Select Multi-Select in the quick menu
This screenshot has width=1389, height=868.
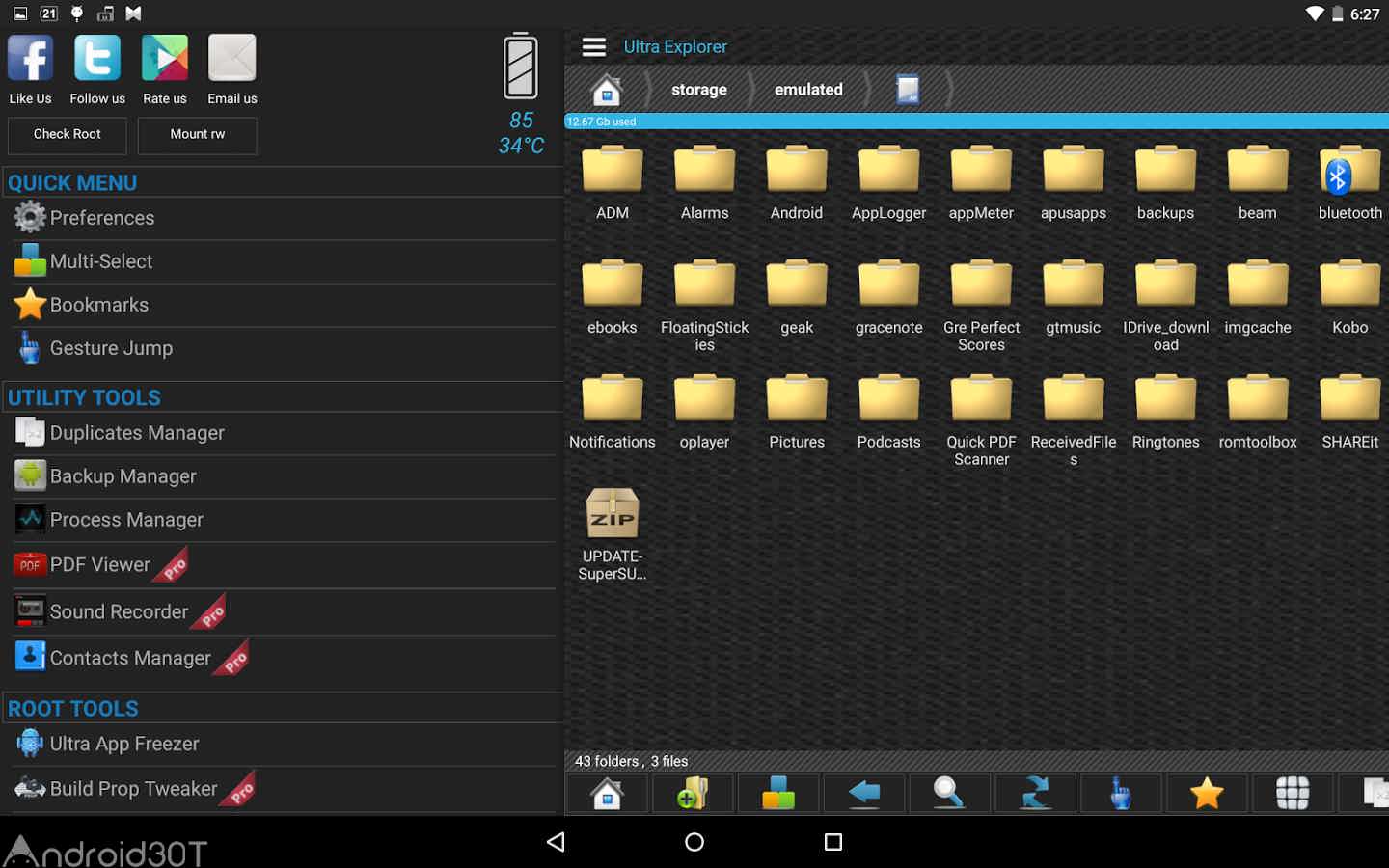[283, 261]
